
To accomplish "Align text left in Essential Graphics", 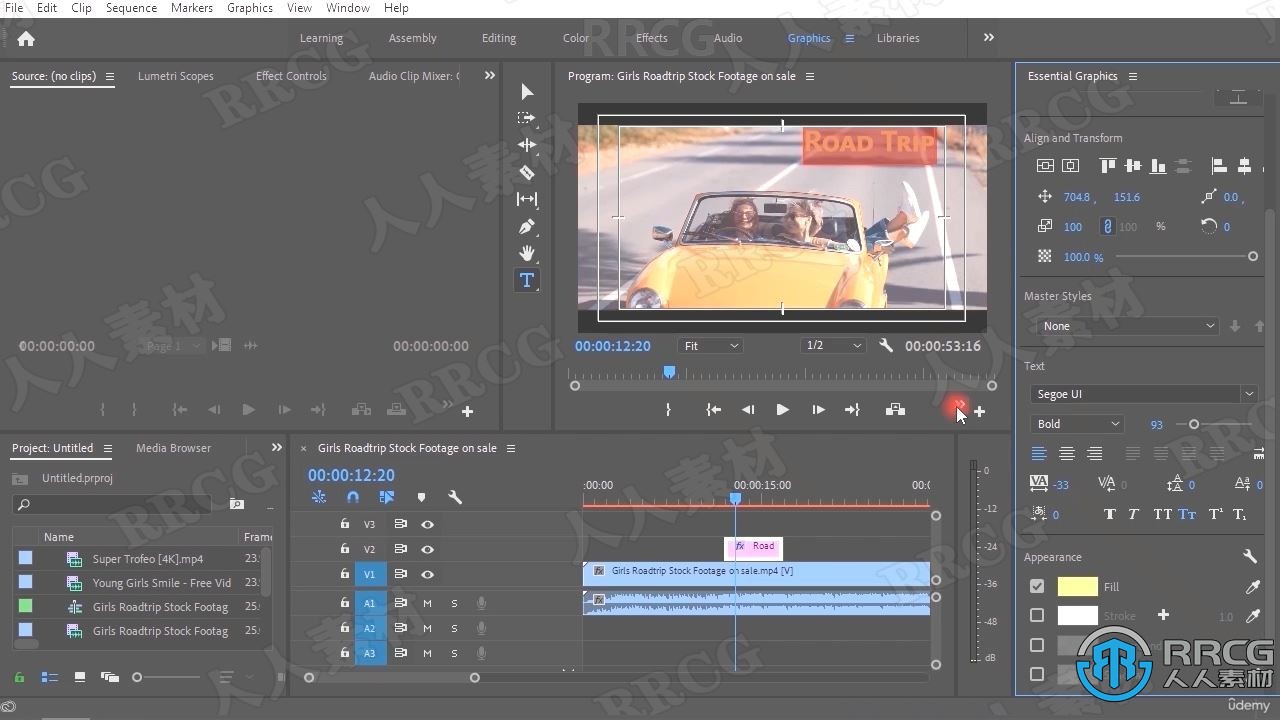I will 1039,454.
